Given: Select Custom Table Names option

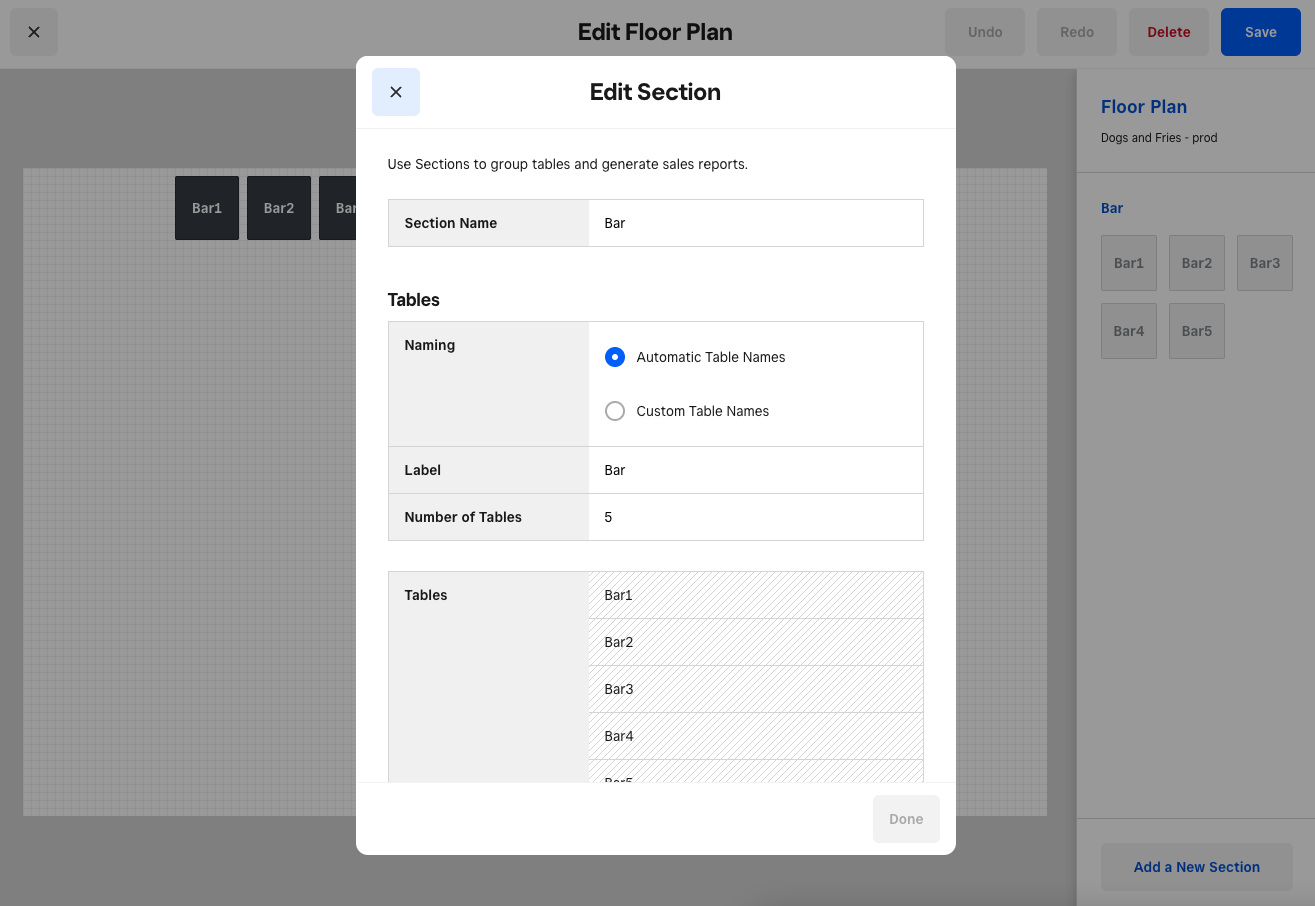Looking at the screenshot, I should click(x=615, y=411).
